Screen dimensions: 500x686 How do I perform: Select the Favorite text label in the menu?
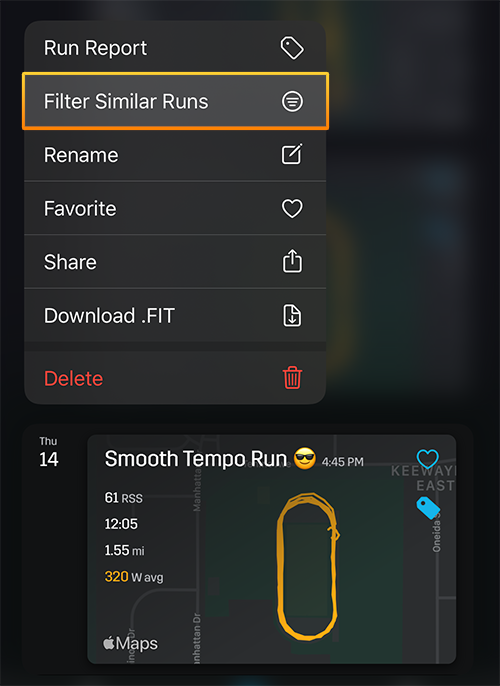coord(80,209)
